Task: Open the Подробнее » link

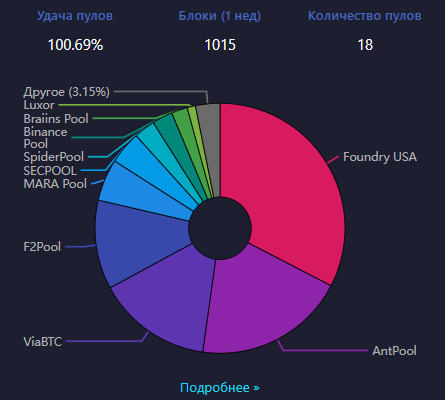Action: pos(220,388)
